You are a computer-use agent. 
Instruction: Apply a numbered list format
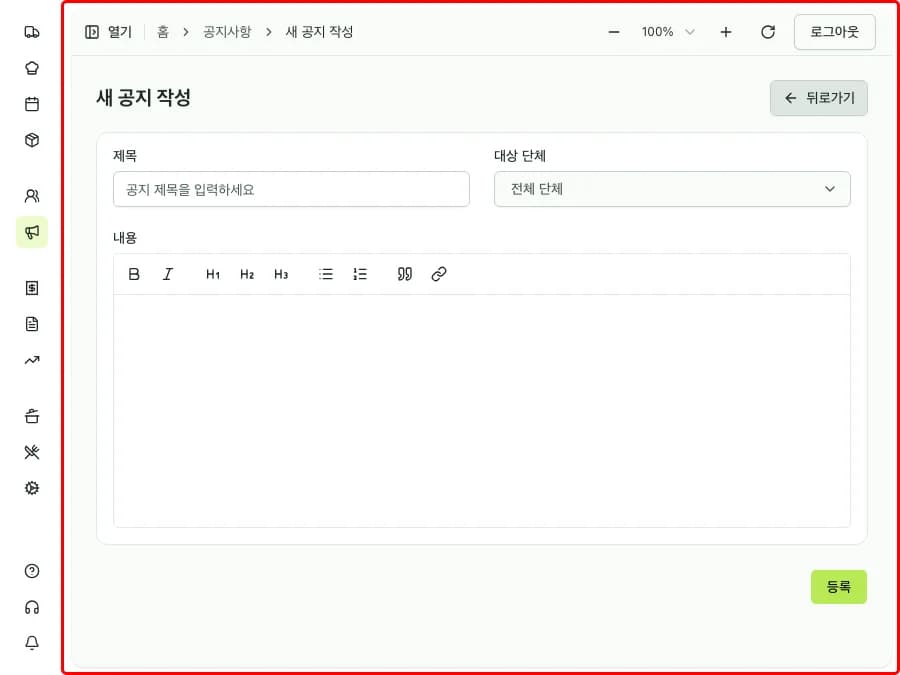pyautogui.click(x=360, y=273)
